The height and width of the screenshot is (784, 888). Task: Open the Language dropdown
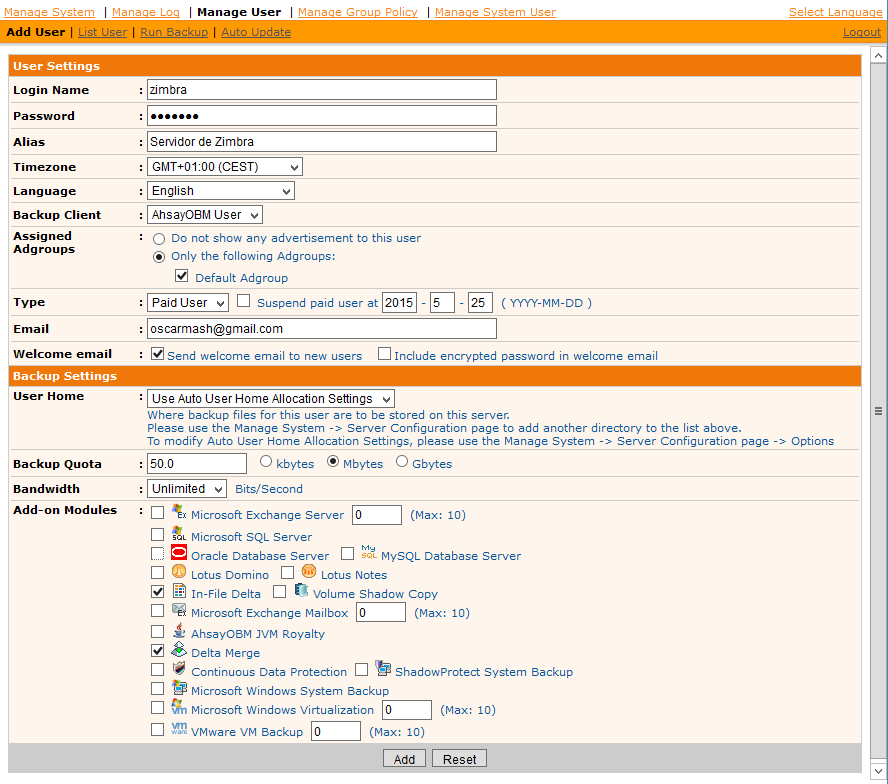tap(221, 191)
